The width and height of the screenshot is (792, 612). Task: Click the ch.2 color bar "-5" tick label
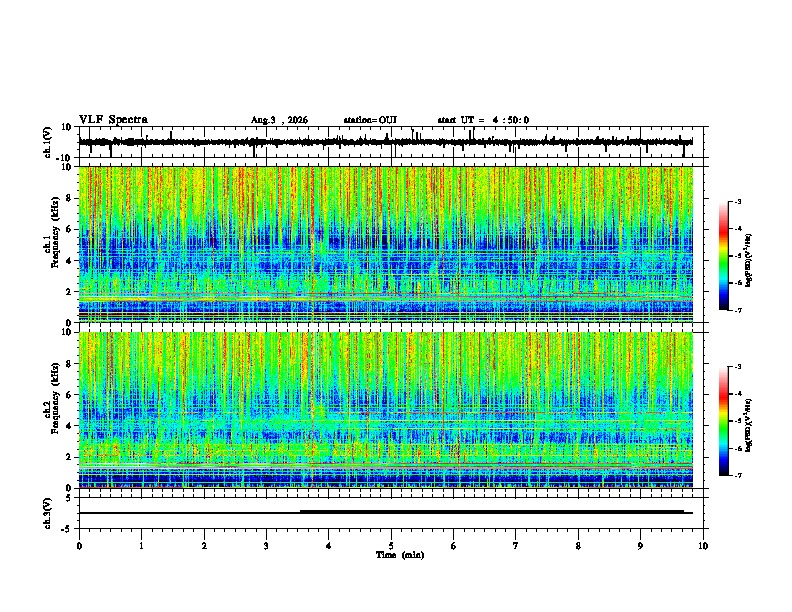[x=737, y=421]
